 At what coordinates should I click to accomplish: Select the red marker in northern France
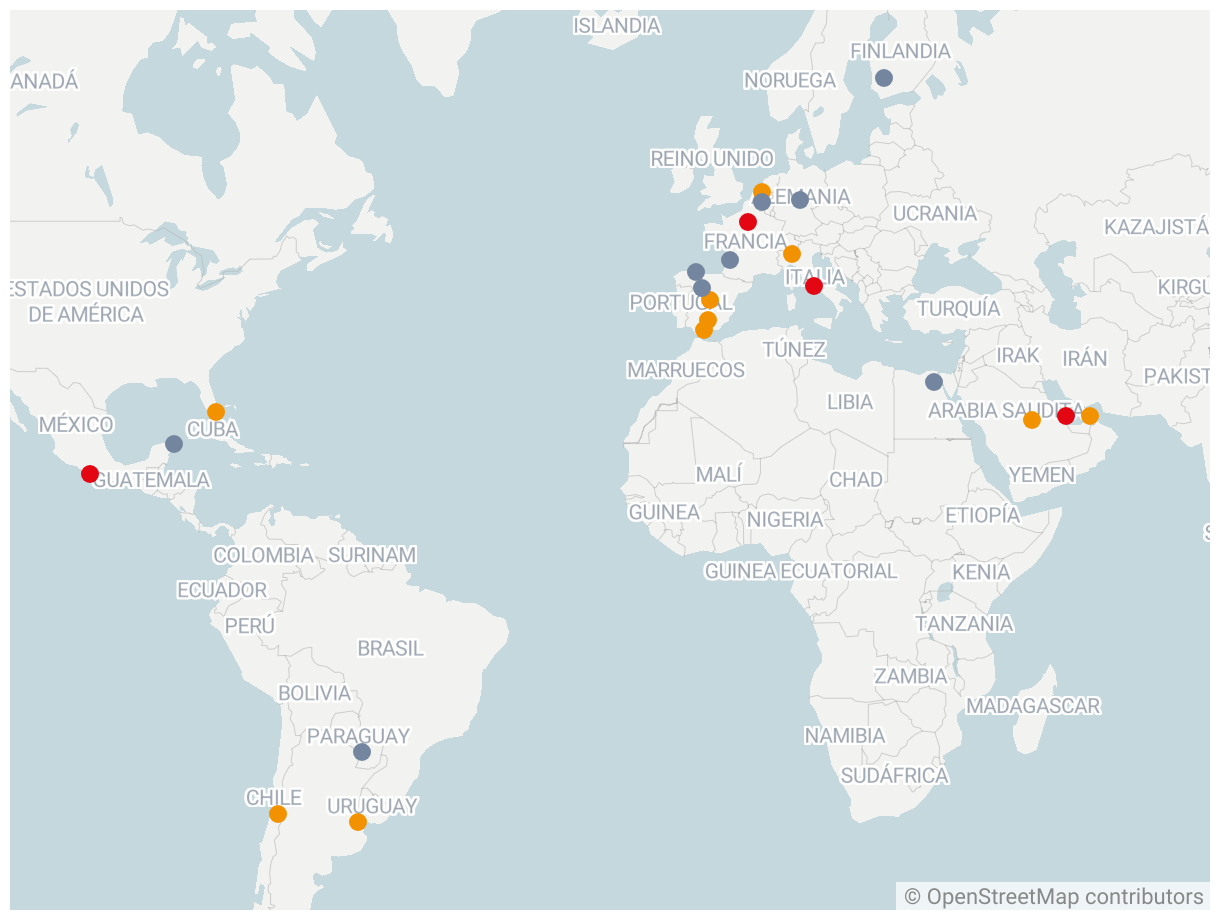click(x=748, y=222)
